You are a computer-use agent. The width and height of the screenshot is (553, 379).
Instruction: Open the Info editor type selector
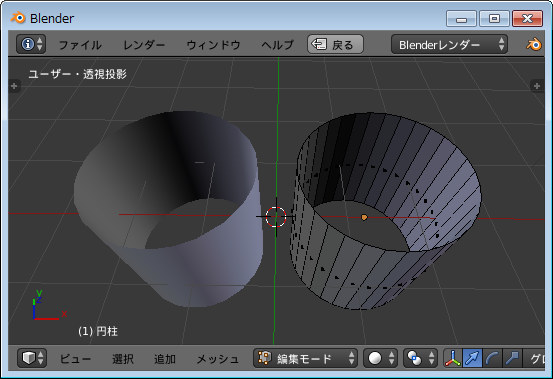[x=31, y=44]
